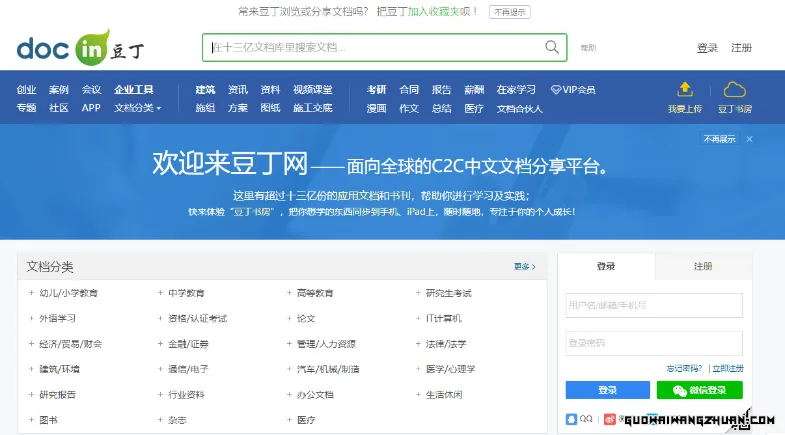Open 社区 in the nav bar
Image resolution: width=785 pixels, height=435 pixels.
point(59,108)
